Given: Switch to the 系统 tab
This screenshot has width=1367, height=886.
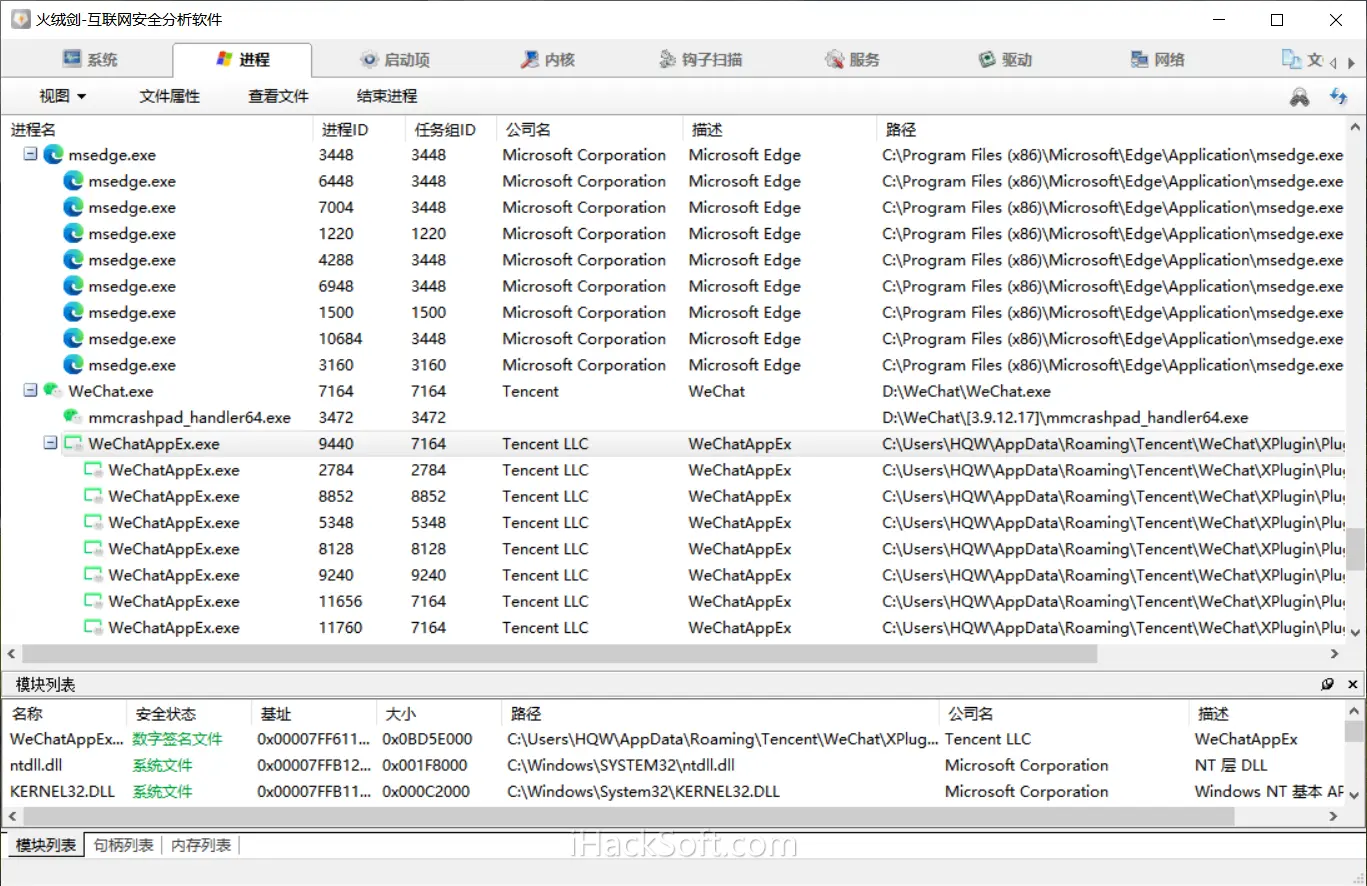Looking at the screenshot, I should pos(90,60).
